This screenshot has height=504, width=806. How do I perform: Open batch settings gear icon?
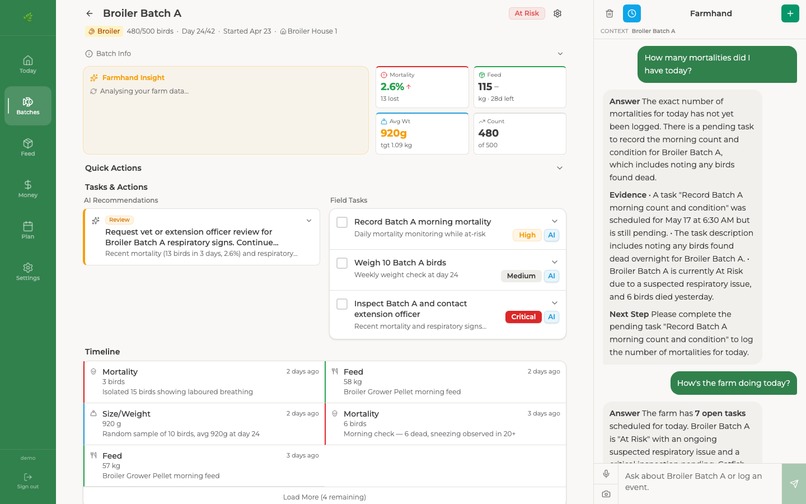point(557,13)
